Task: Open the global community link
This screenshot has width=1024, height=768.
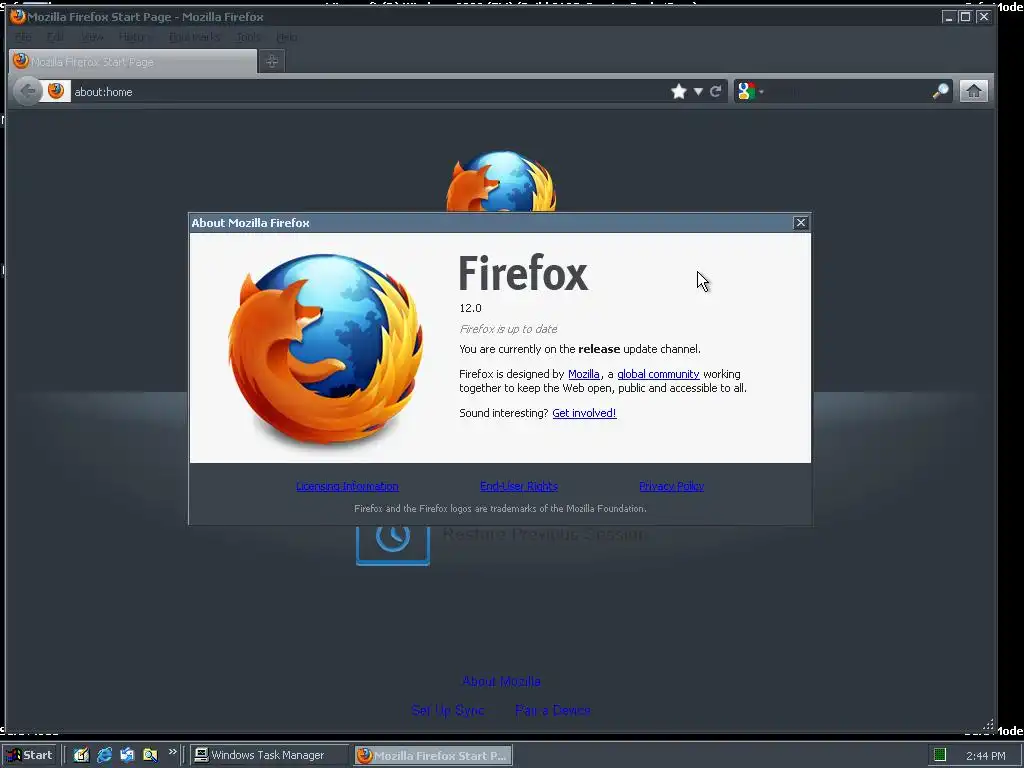Action: [658, 374]
